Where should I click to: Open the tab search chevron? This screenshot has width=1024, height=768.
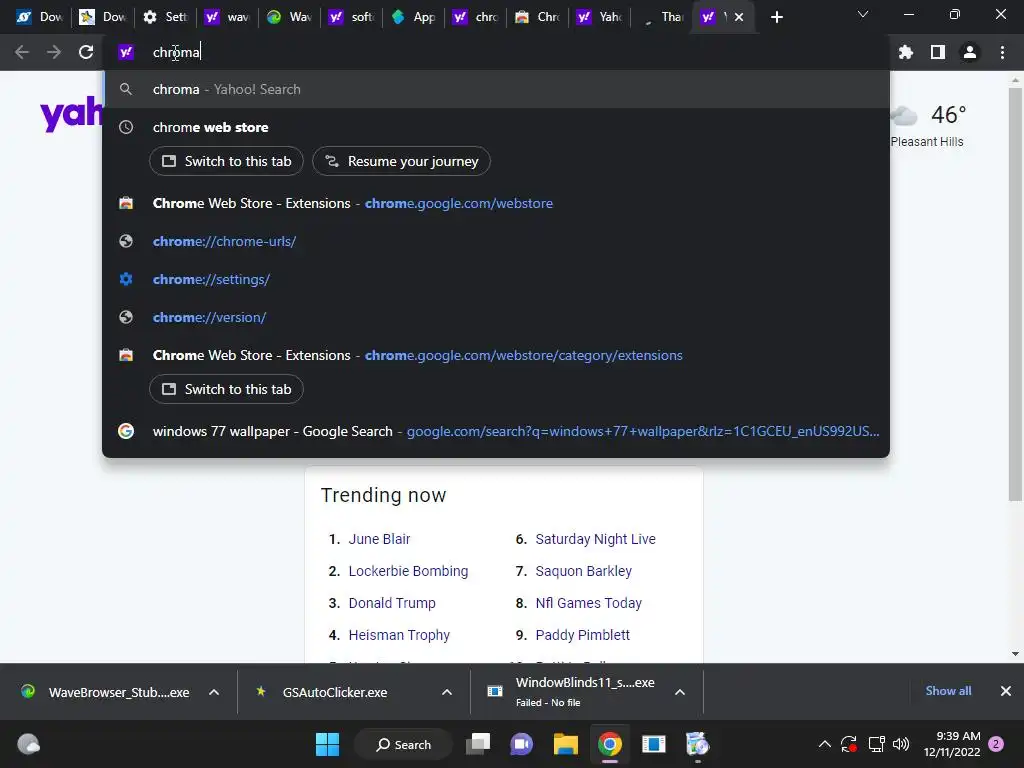click(863, 14)
